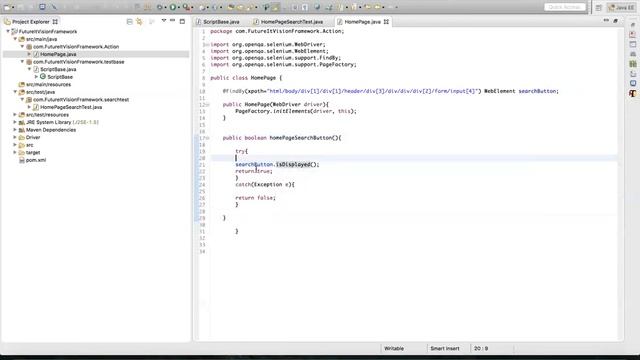Collapse the src/test/java folder
The image size is (640, 360).
(x=15, y=92)
